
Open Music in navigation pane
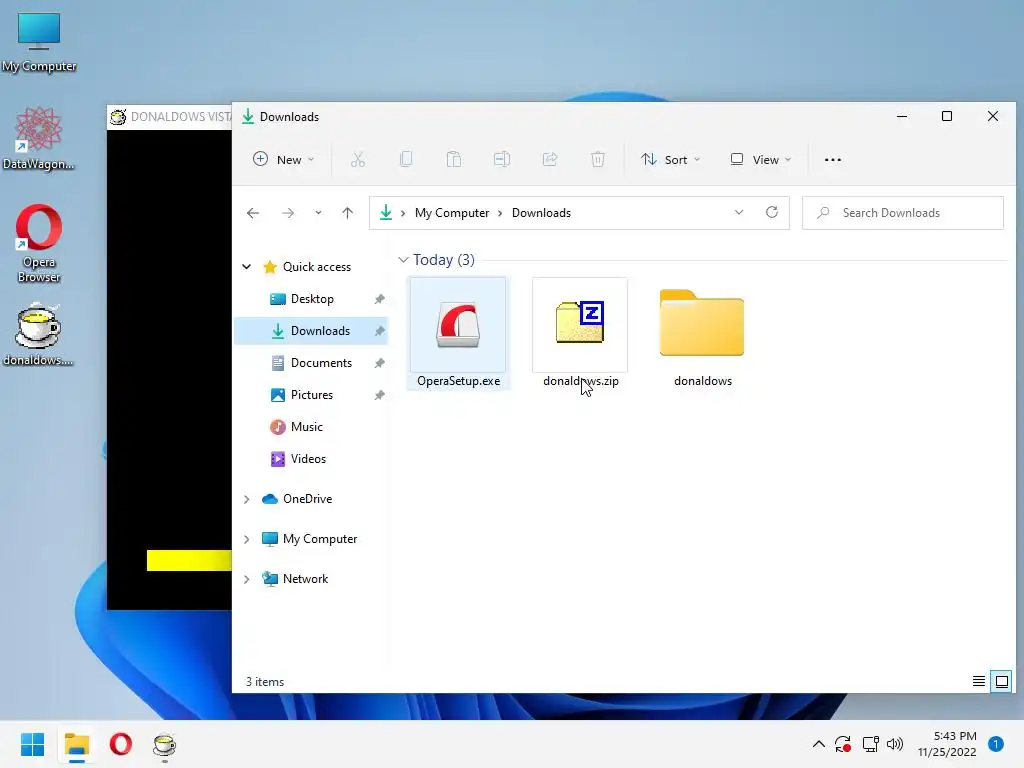(307, 427)
